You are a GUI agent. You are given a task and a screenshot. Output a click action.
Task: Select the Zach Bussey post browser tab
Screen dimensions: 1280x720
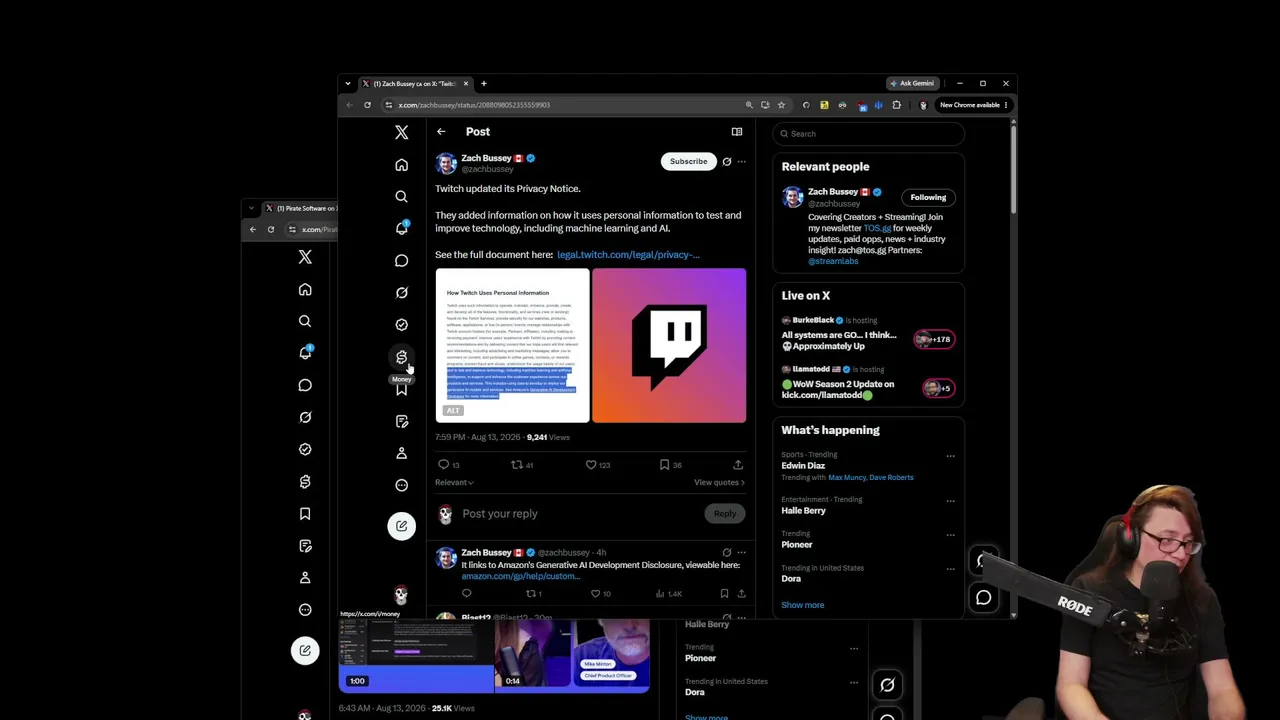(x=415, y=84)
